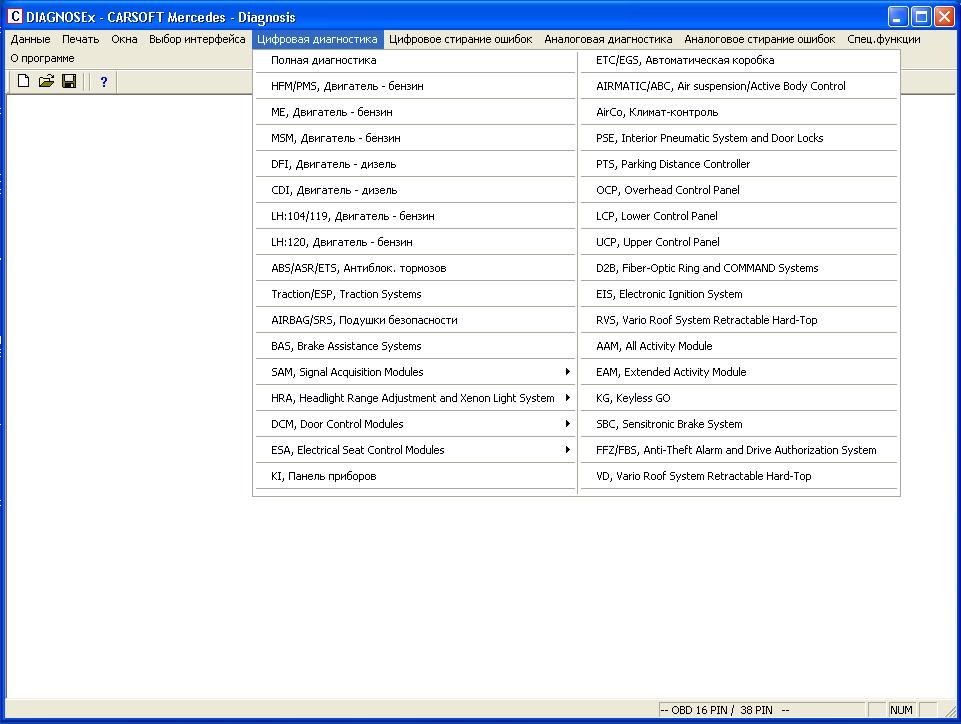
Task: Select AAM, All Activity Module
Action: 739,346
